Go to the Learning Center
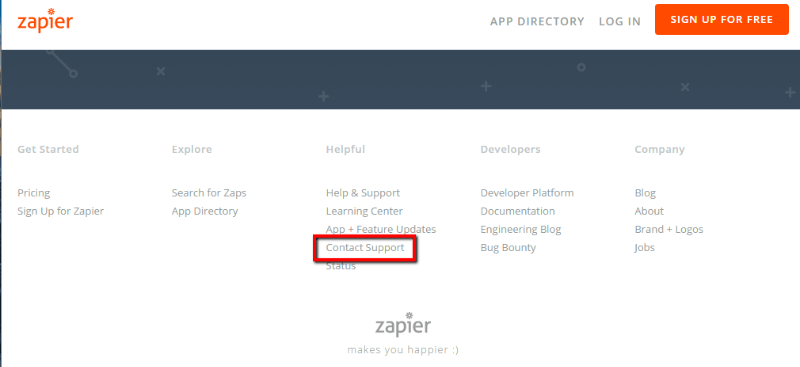The height and width of the screenshot is (367, 800). [364, 211]
